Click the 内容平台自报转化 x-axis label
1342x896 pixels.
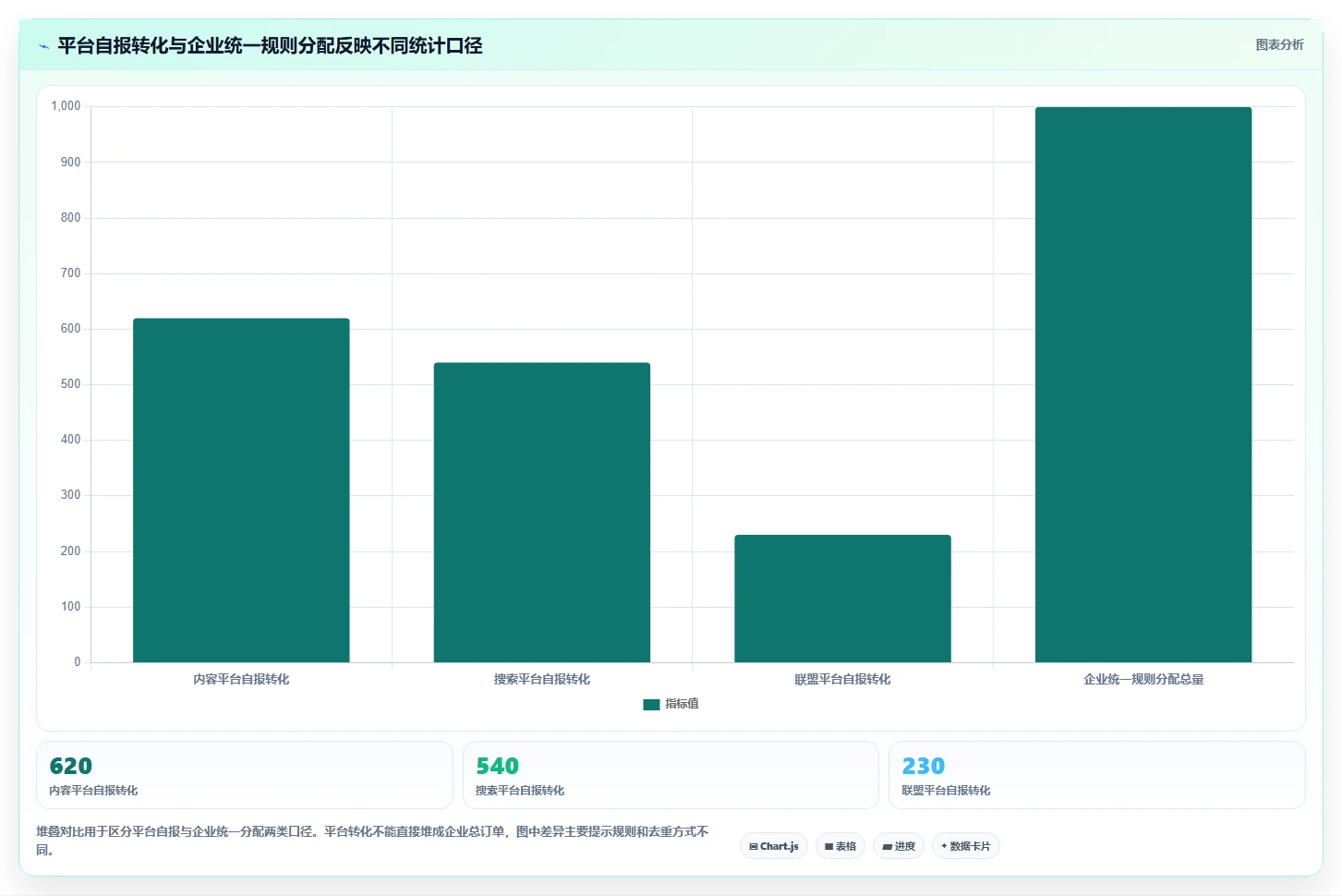241,679
